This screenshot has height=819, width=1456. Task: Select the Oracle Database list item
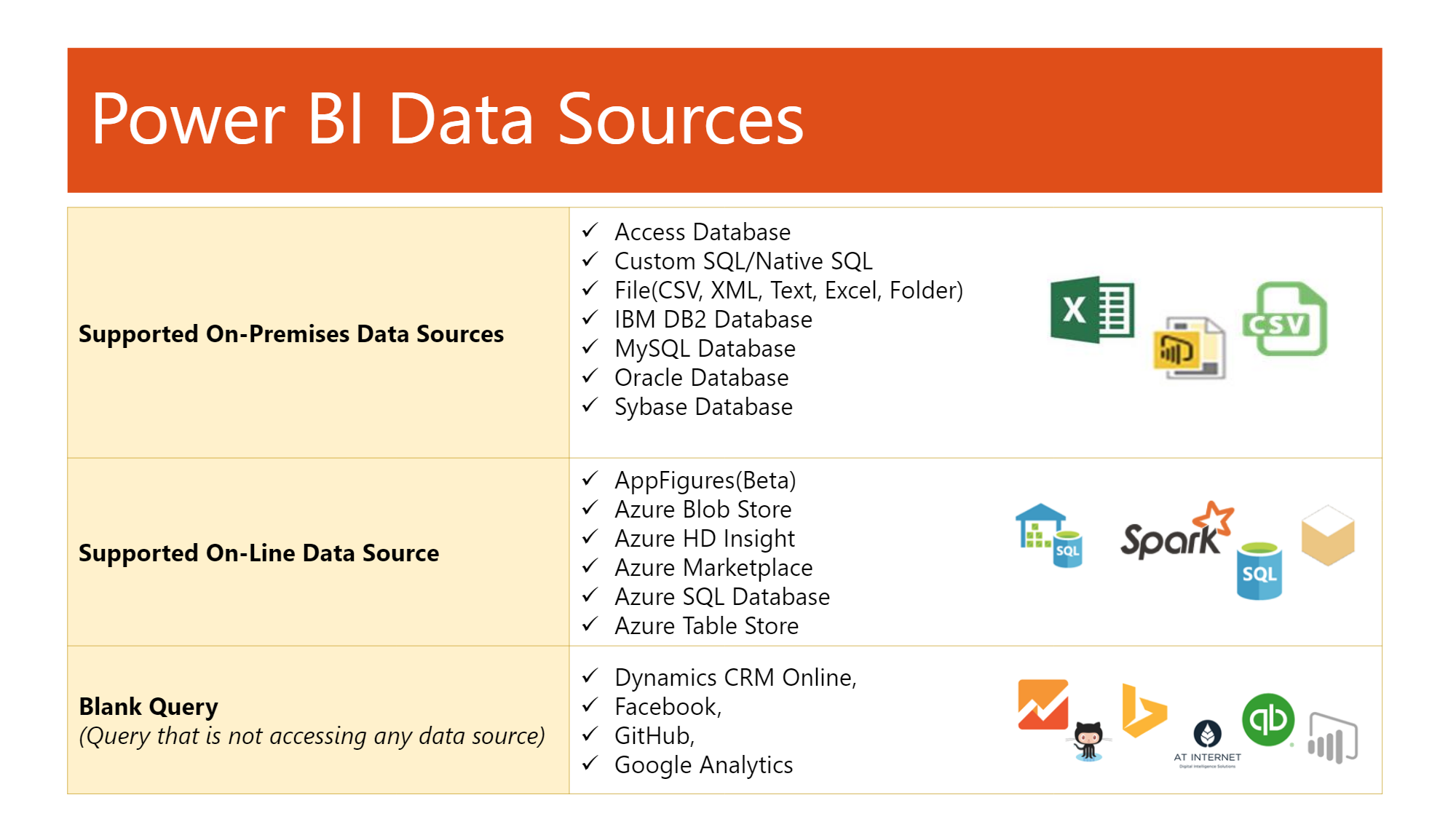(702, 377)
